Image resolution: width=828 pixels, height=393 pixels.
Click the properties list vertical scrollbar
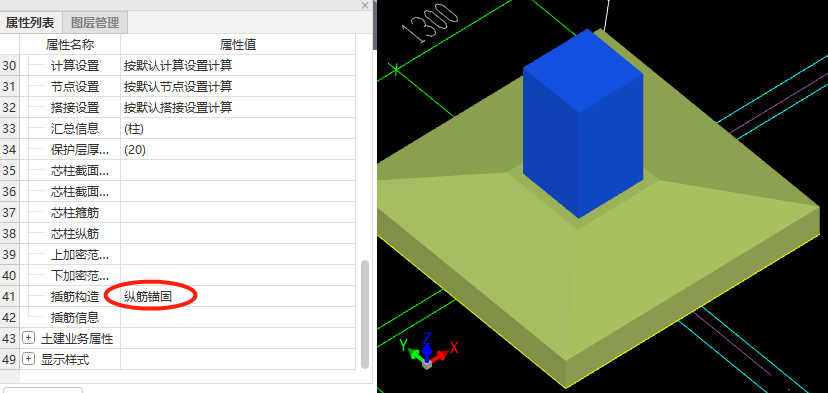point(365,314)
